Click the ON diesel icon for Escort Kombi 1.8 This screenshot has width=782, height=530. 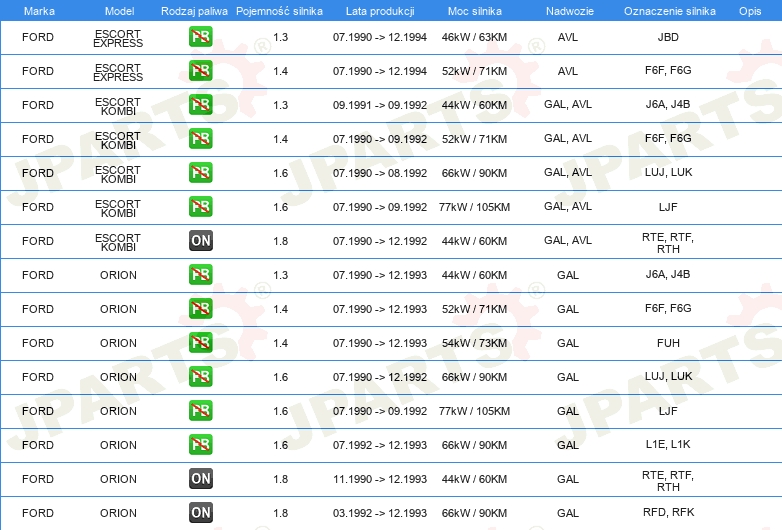pos(200,240)
